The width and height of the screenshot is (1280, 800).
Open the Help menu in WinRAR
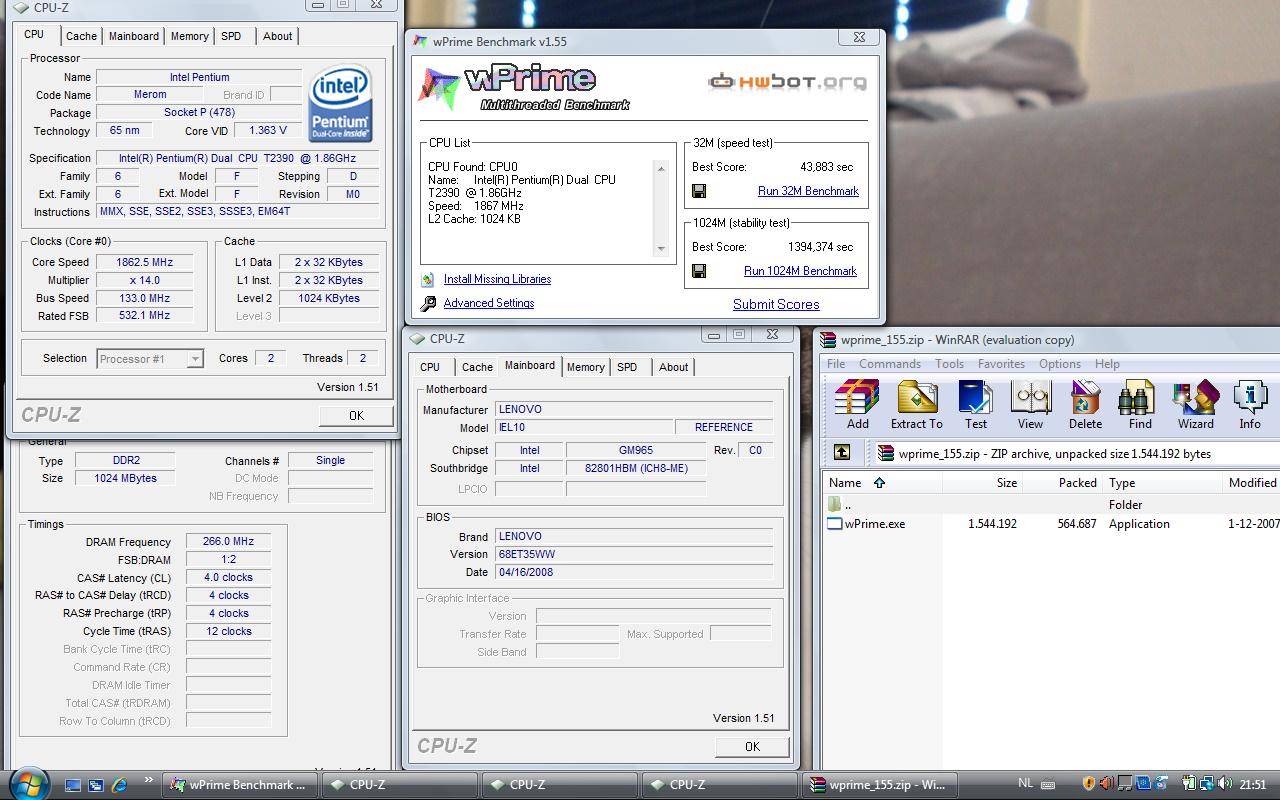tap(1107, 364)
